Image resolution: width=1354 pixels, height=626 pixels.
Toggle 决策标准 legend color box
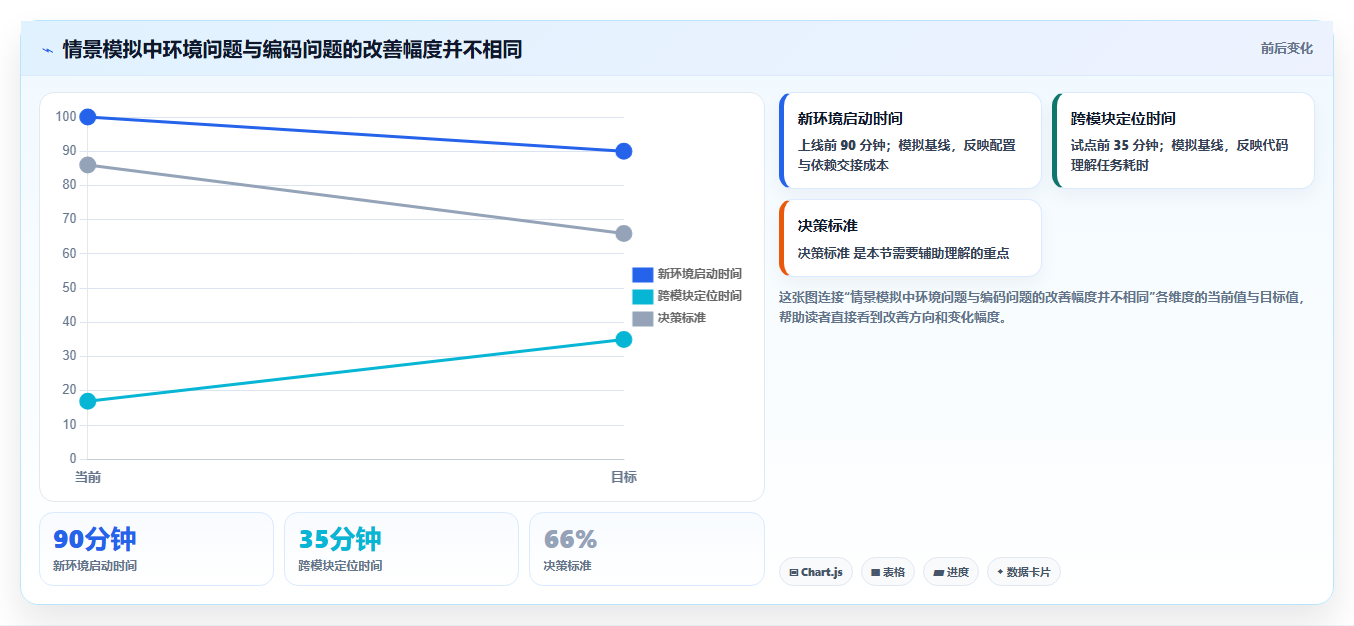642,318
